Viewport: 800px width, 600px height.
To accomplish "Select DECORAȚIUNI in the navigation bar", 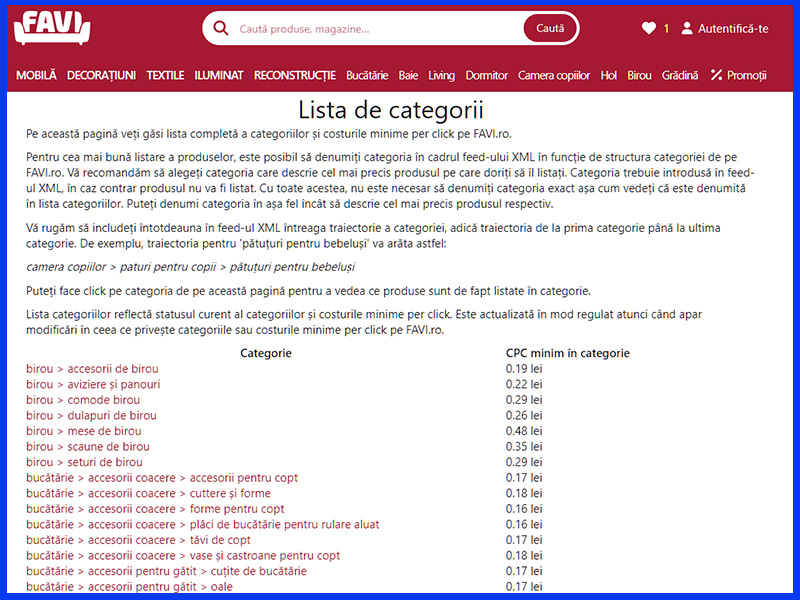I will pyautogui.click(x=101, y=75).
